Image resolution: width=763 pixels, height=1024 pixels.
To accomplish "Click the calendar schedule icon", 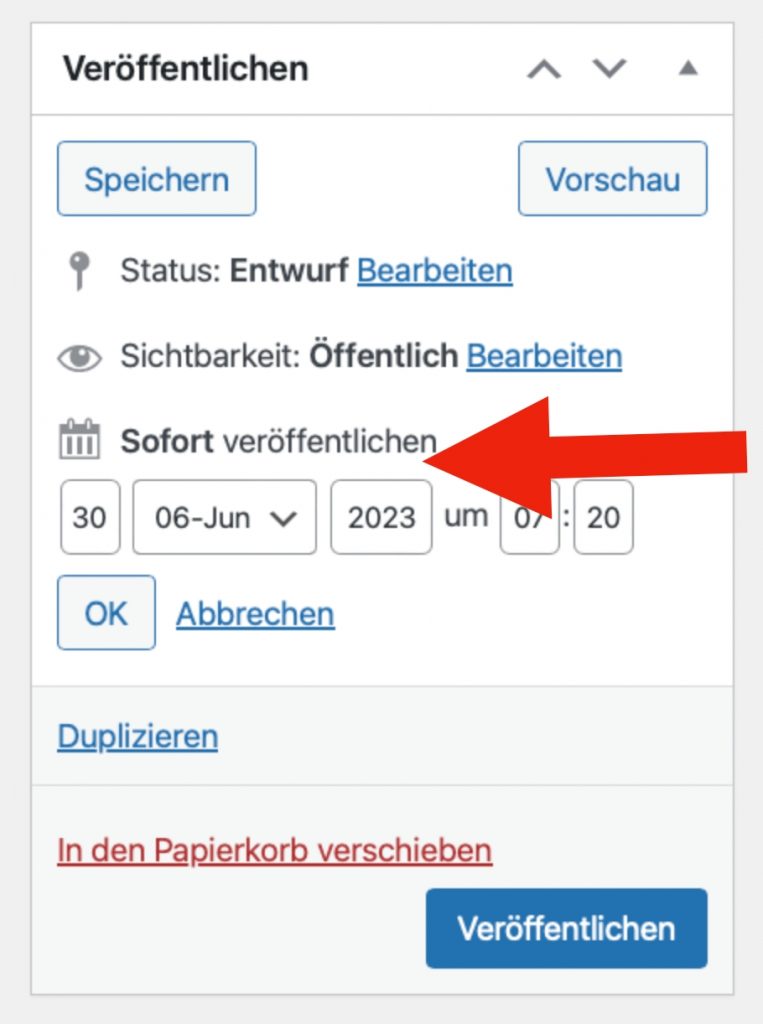I will click(x=79, y=441).
